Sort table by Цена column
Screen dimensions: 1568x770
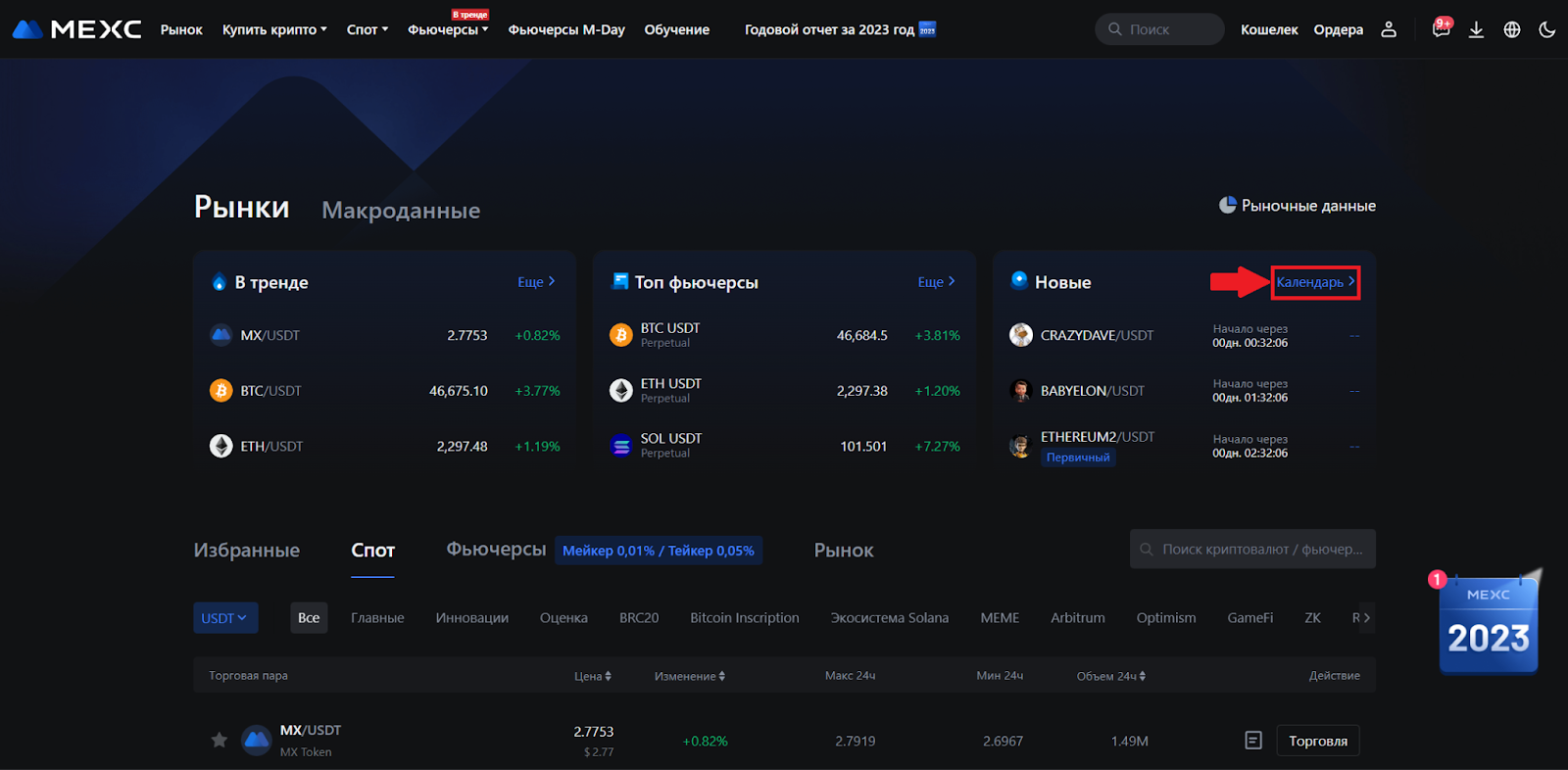(593, 676)
